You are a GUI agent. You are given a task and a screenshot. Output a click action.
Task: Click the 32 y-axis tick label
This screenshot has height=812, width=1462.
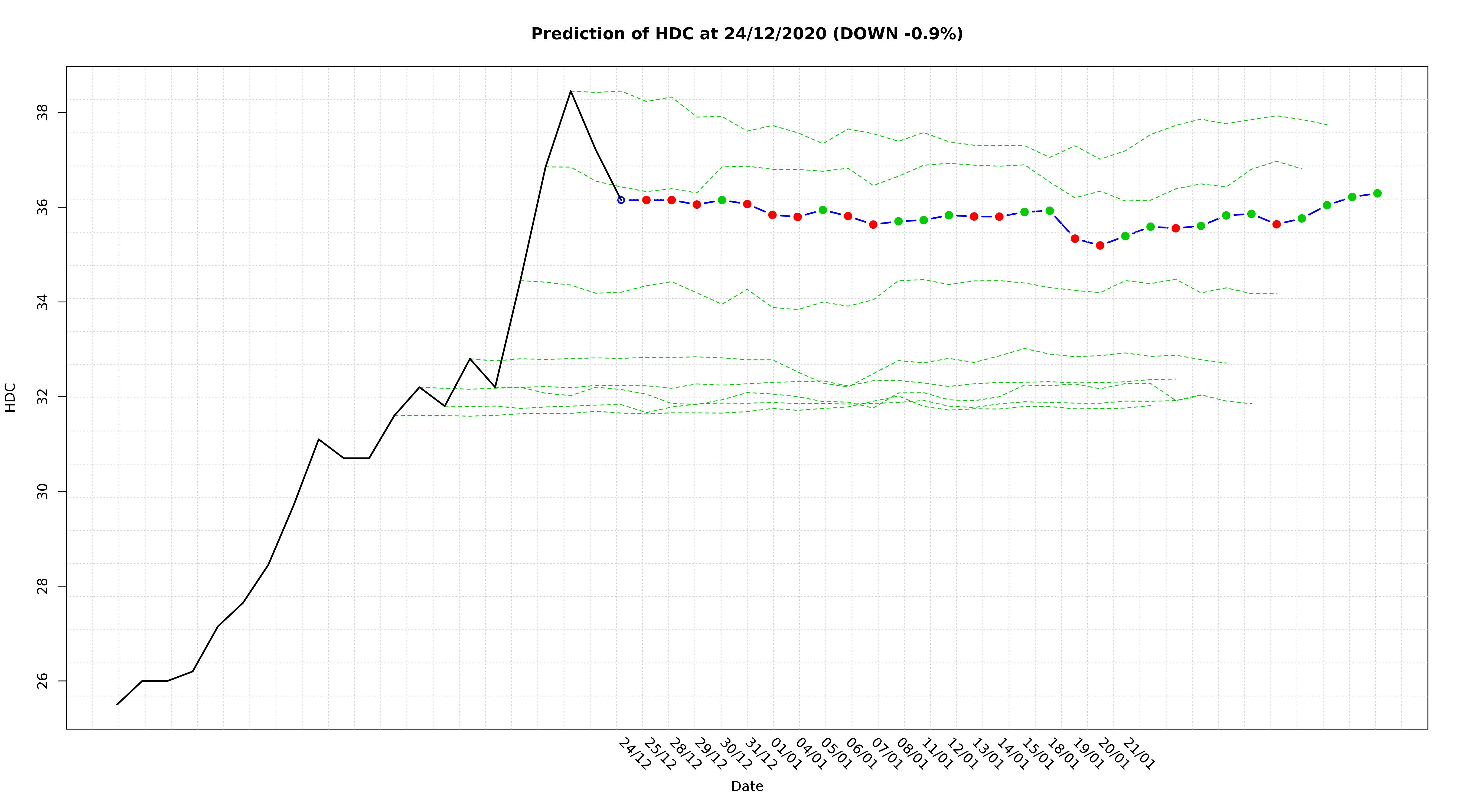tap(43, 397)
